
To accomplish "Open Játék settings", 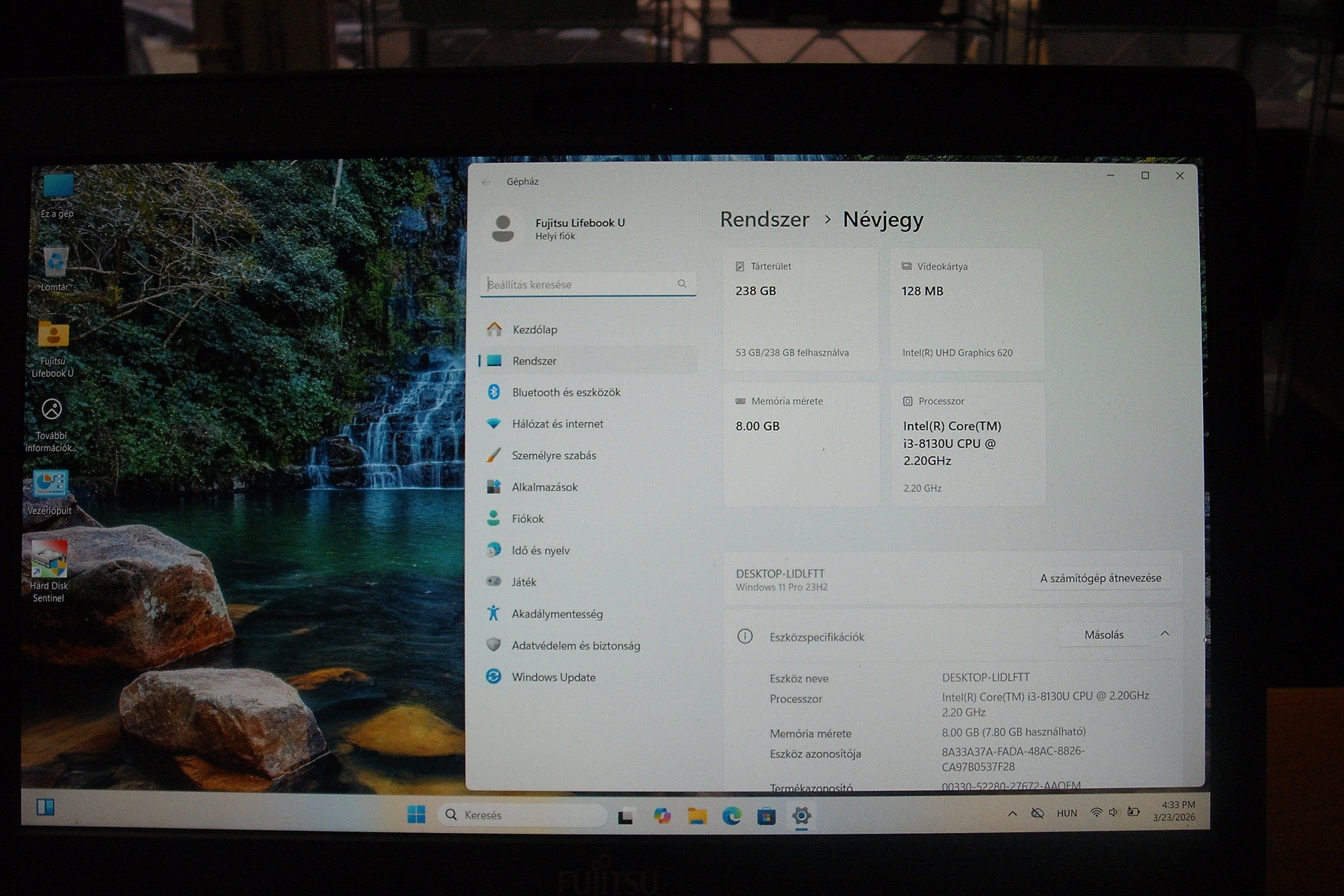I will tap(588, 582).
